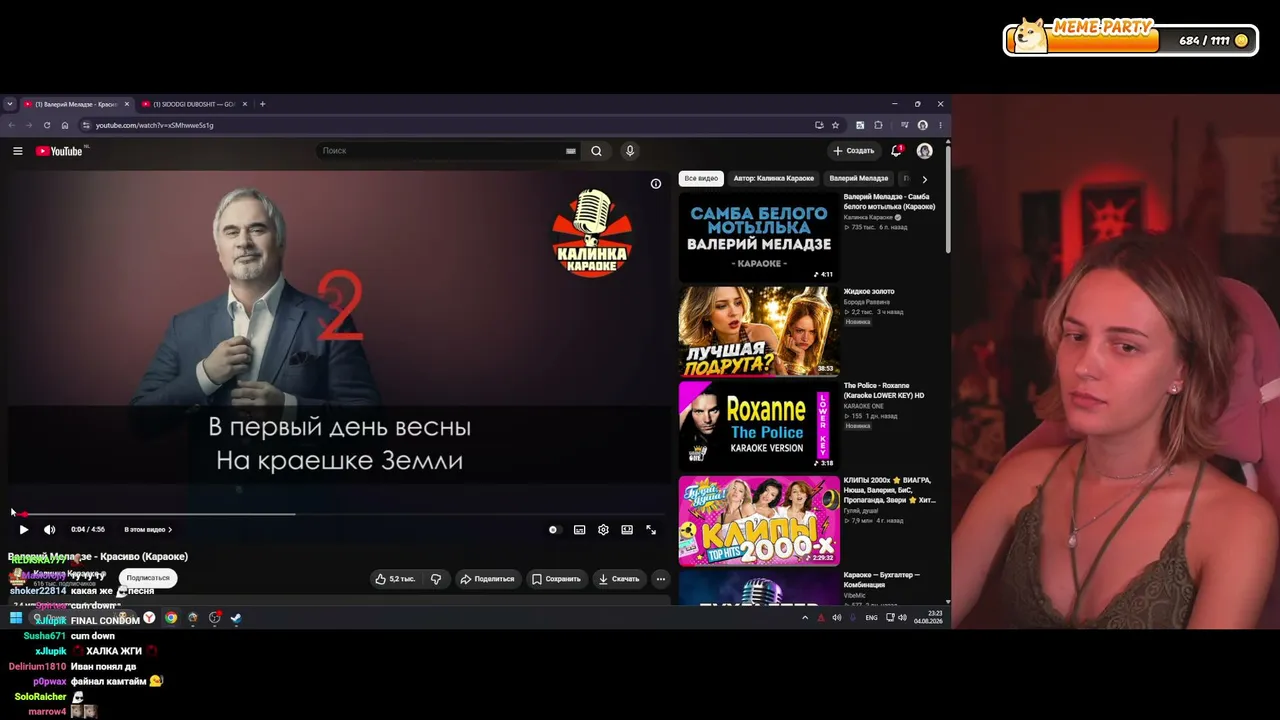Open the YouTube guide hamburger menu
The height and width of the screenshot is (720, 1280).
point(17,151)
